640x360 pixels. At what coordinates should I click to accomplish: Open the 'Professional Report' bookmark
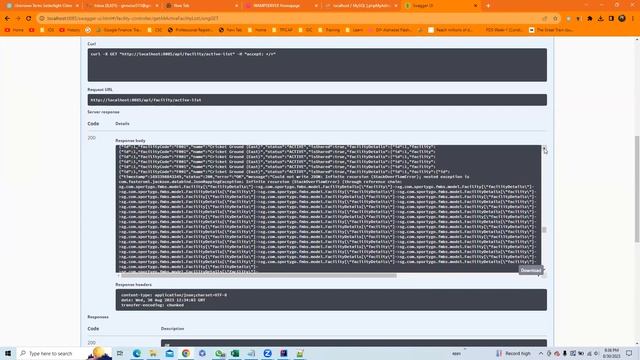tap(190, 30)
